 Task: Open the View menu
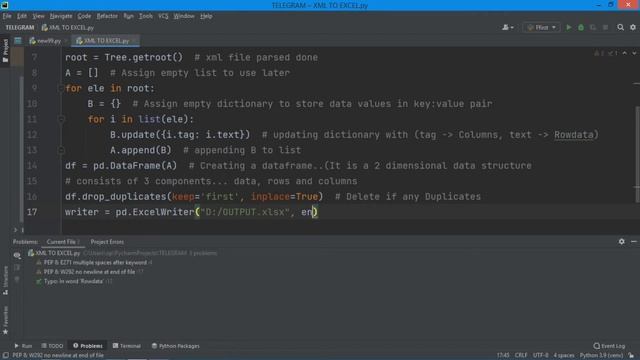coord(38,16)
